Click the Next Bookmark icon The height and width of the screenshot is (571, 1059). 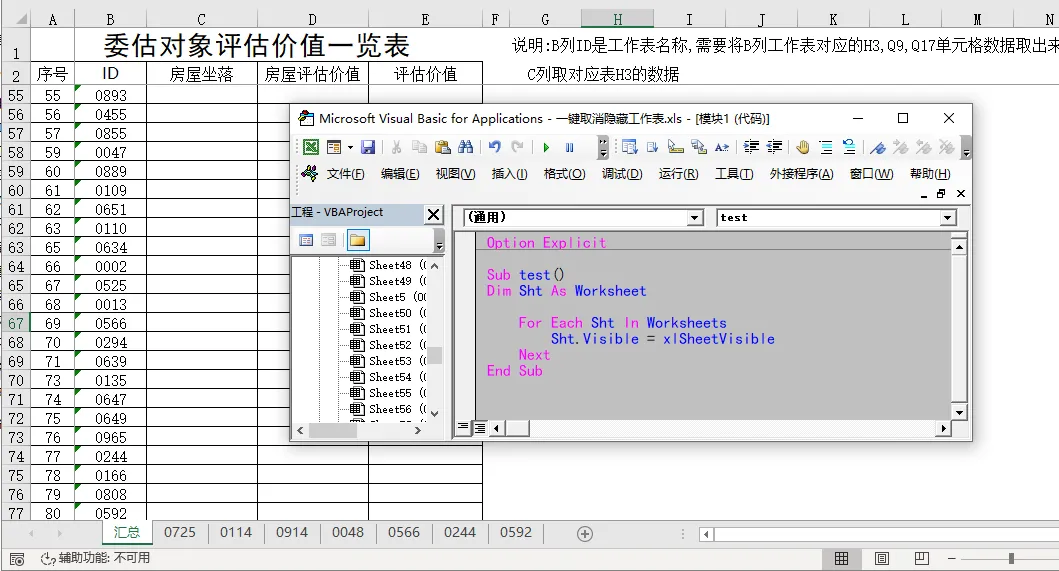(x=900, y=147)
